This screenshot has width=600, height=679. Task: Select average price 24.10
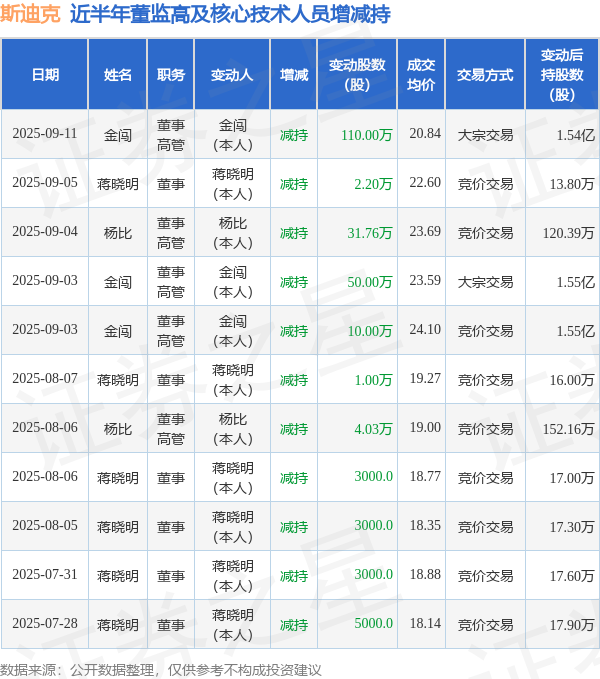click(x=425, y=329)
